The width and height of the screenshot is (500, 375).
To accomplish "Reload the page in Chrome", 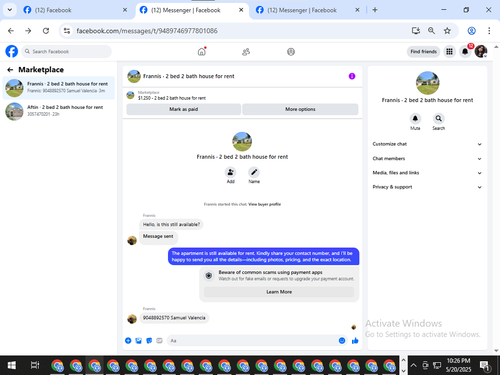I will click(46, 31).
